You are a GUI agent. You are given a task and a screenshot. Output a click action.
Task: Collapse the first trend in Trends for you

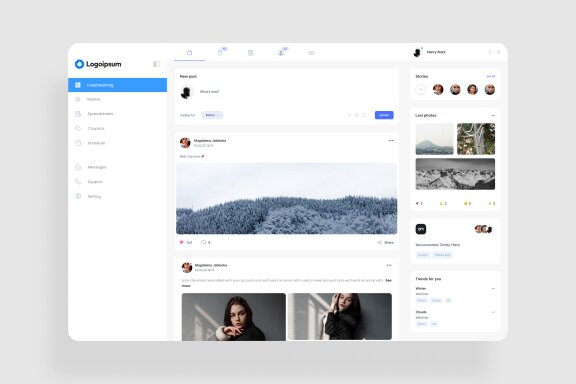tap(493, 288)
